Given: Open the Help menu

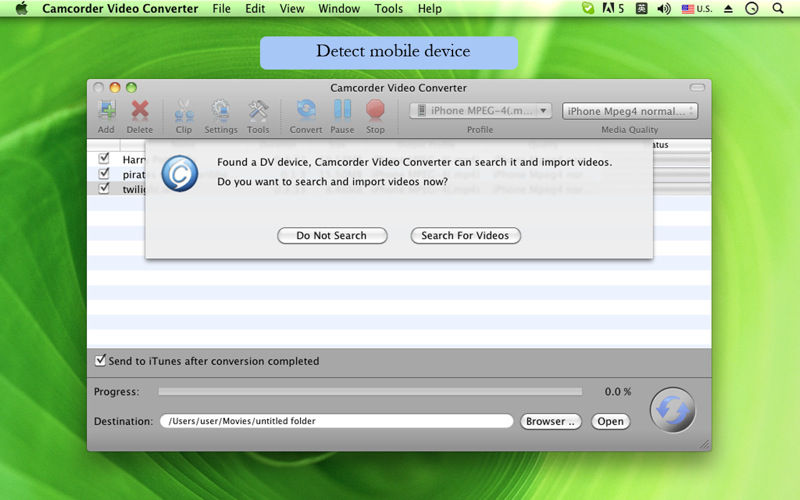Looking at the screenshot, I should tap(430, 9).
